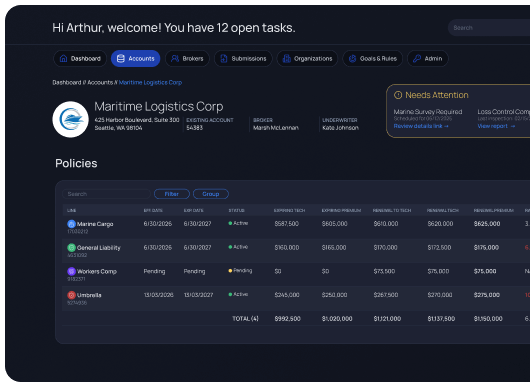Viewport: 530px width, 387px height.
Task: Open the View report link
Action: 496,126
